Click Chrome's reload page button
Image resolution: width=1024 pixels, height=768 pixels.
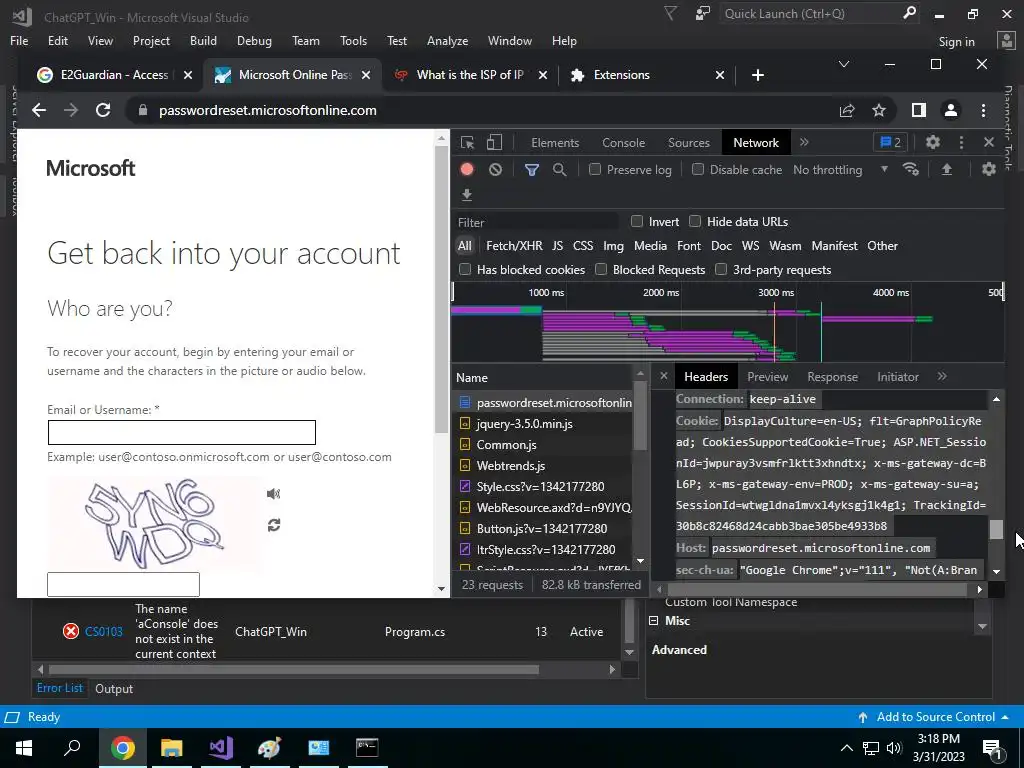(x=103, y=110)
